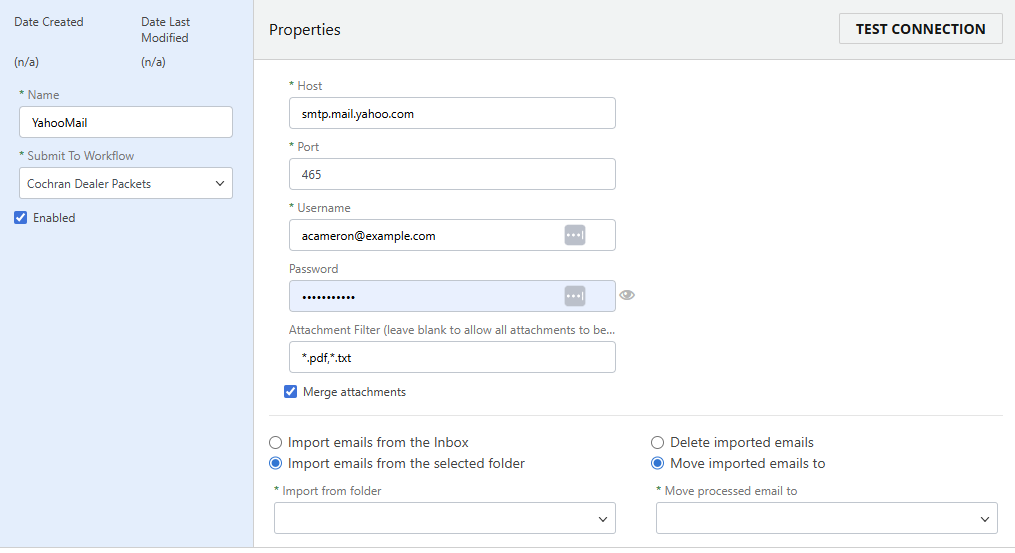Image resolution: width=1015 pixels, height=553 pixels.
Task: Choose the Delete imported emails option
Action: click(x=658, y=442)
